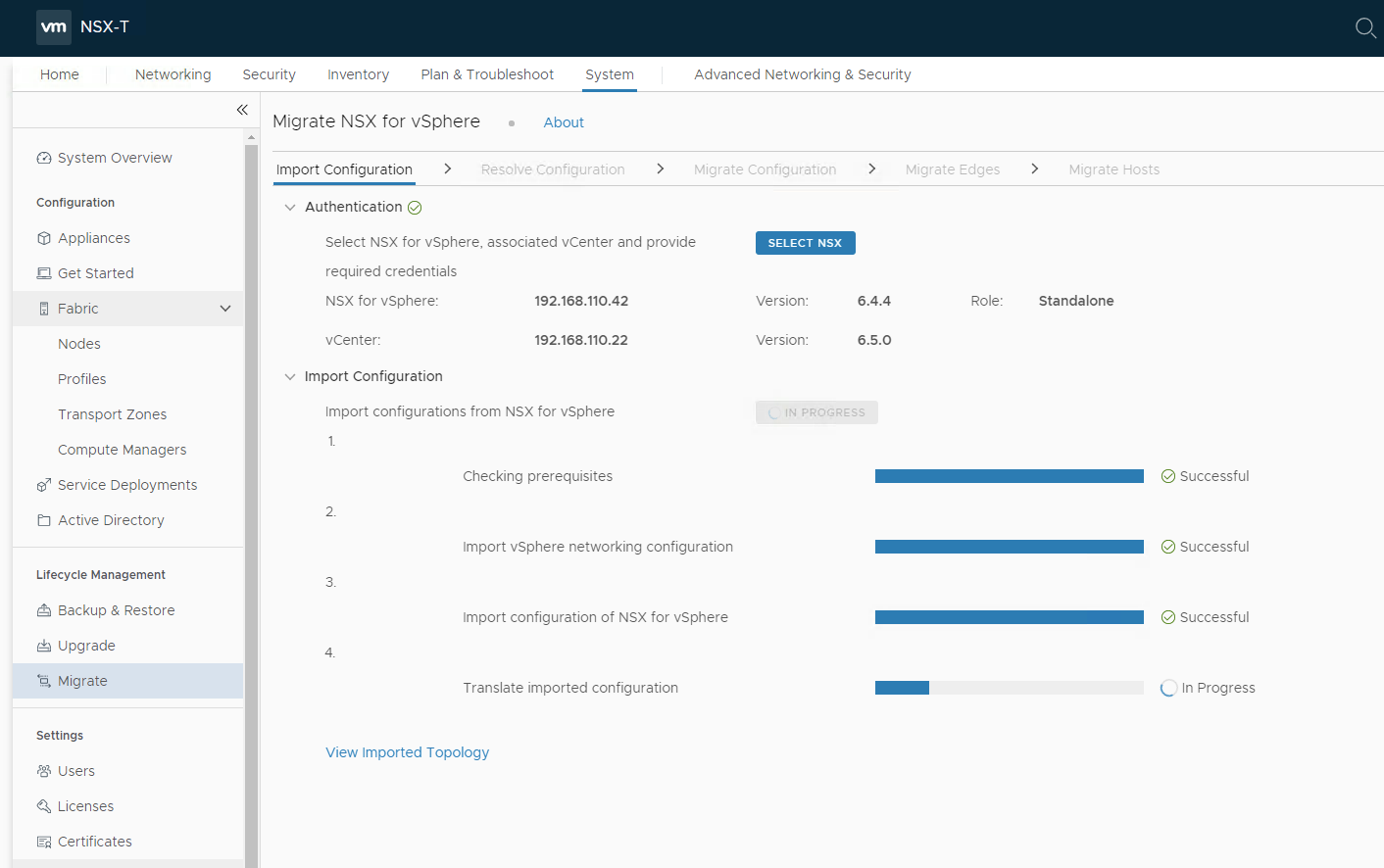Collapse the sidebar with the double-chevron icon

[242, 110]
